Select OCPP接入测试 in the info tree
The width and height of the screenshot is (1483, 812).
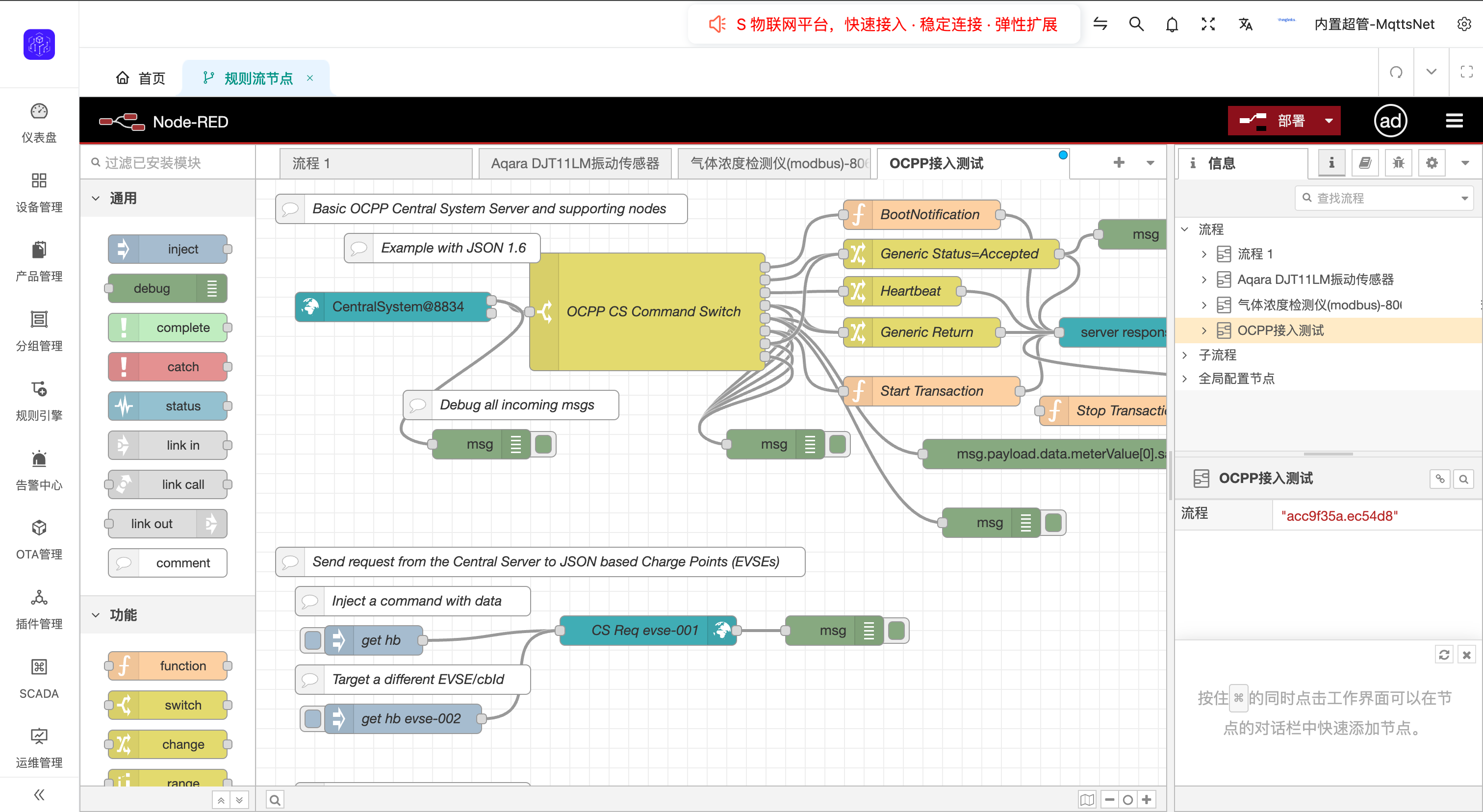pyautogui.click(x=1329, y=330)
